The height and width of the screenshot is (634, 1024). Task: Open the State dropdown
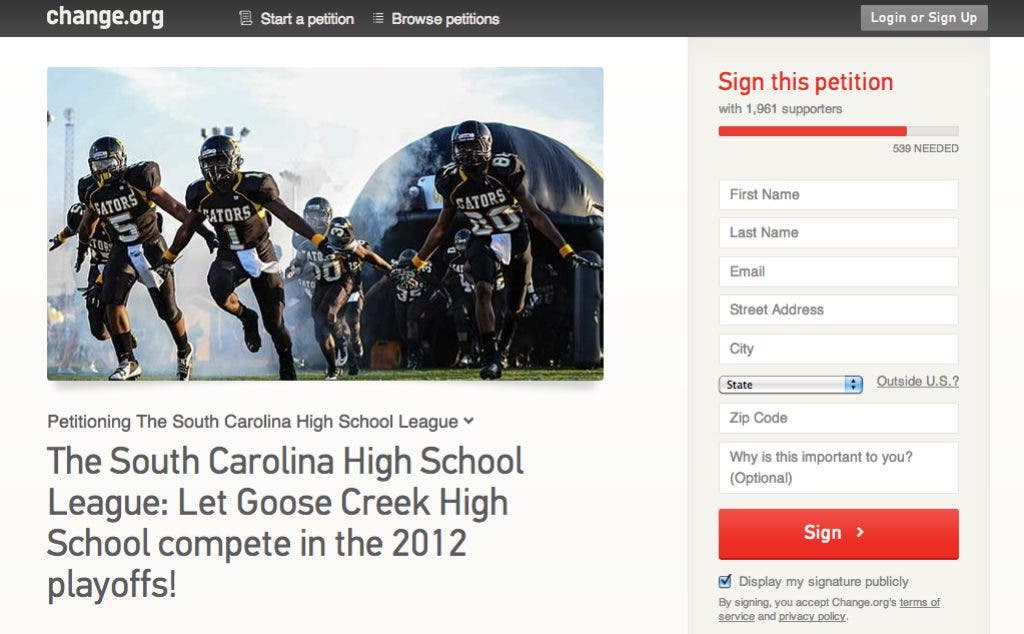tap(790, 385)
